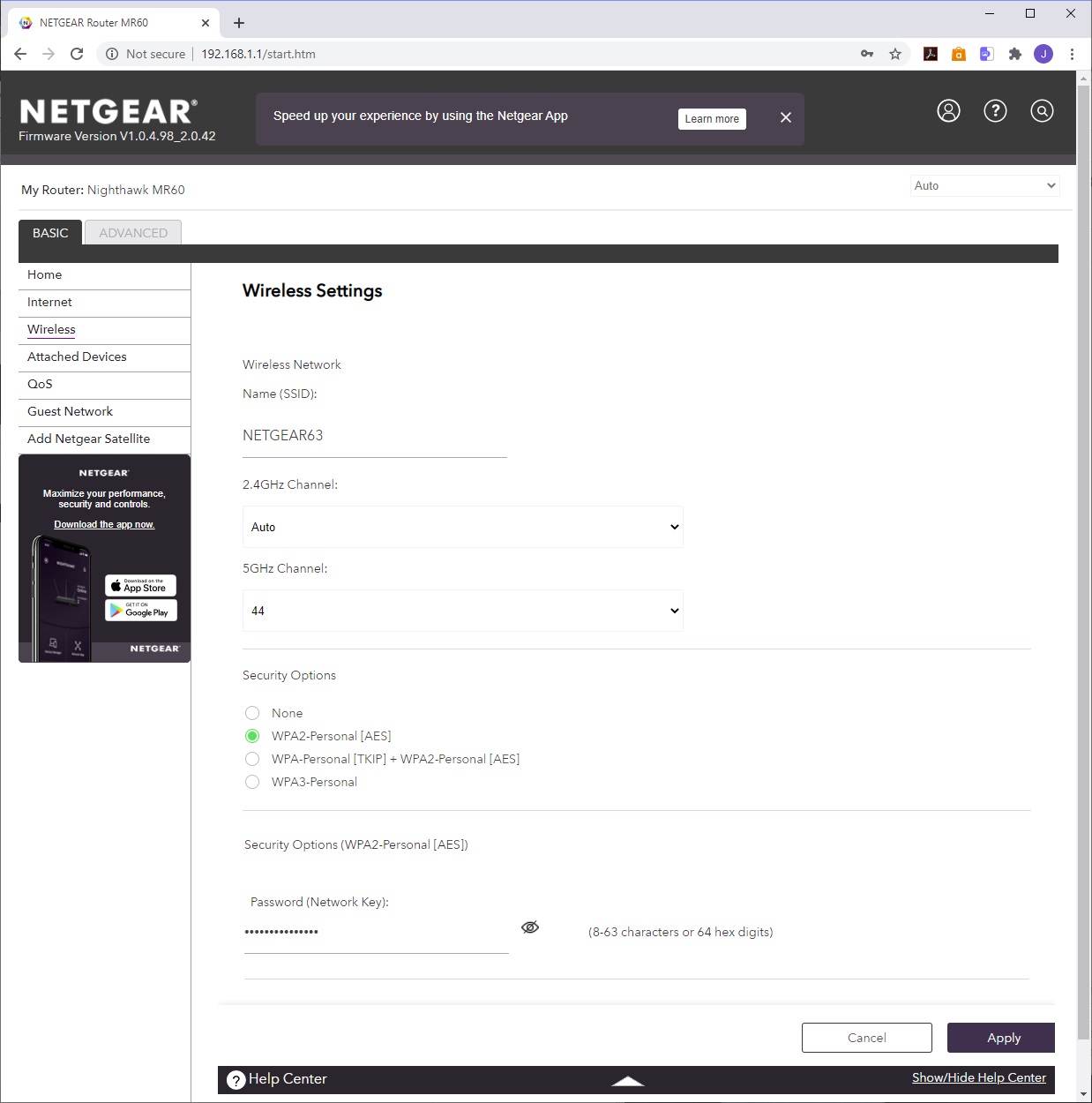Select WPA2-Personal [AES] security

coord(252,736)
